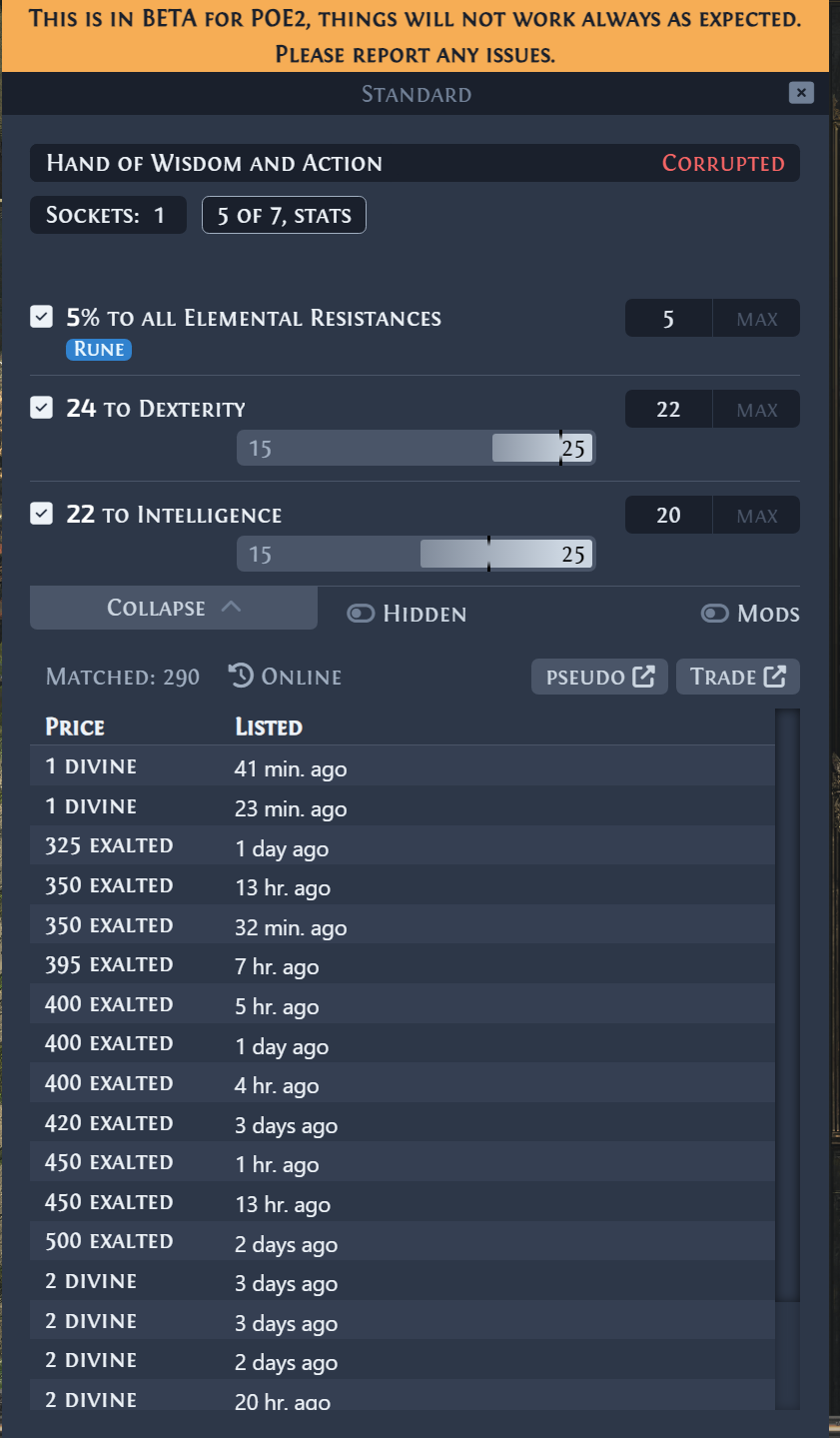Click the POE2 beta warning banner

(416, 36)
